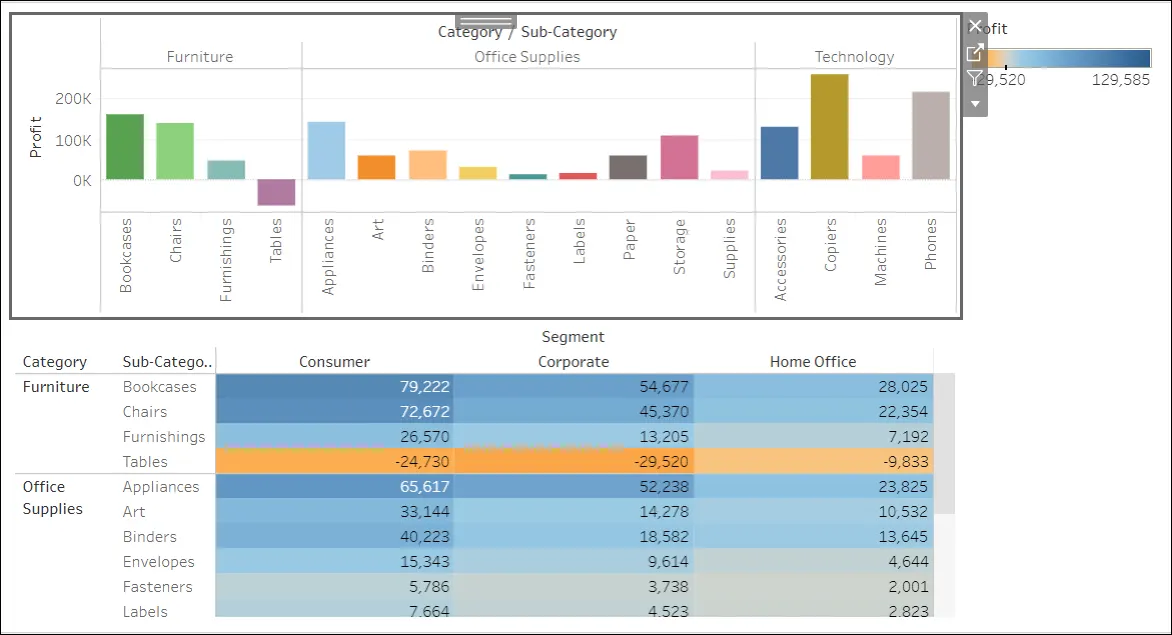Click the Bookcases Consumer cell 79,222
The height and width of the screenshot is (635, 1172).
[334, 386]
